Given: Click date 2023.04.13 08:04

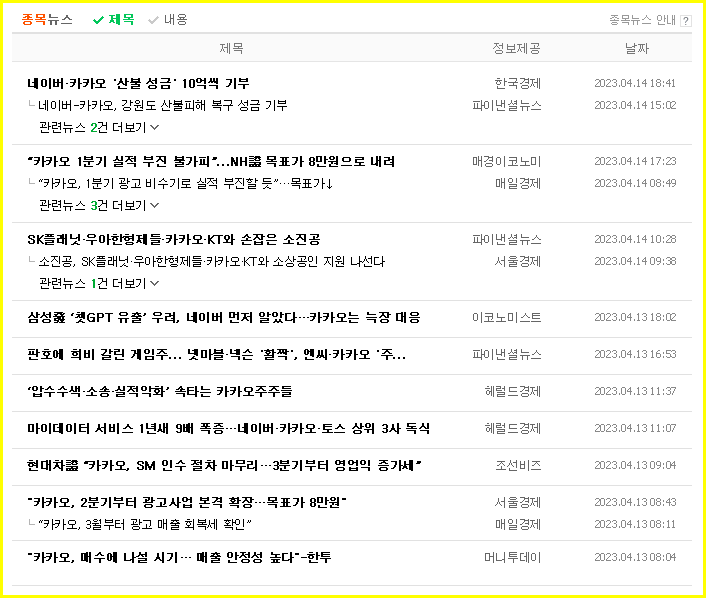Looking at the screenshot, I should 635,557.
